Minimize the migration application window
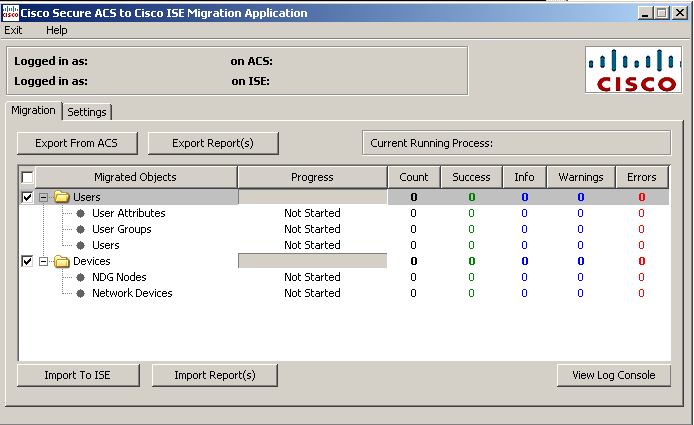Image resolution: width=694 pixels, height=425 pixels. 646,13
